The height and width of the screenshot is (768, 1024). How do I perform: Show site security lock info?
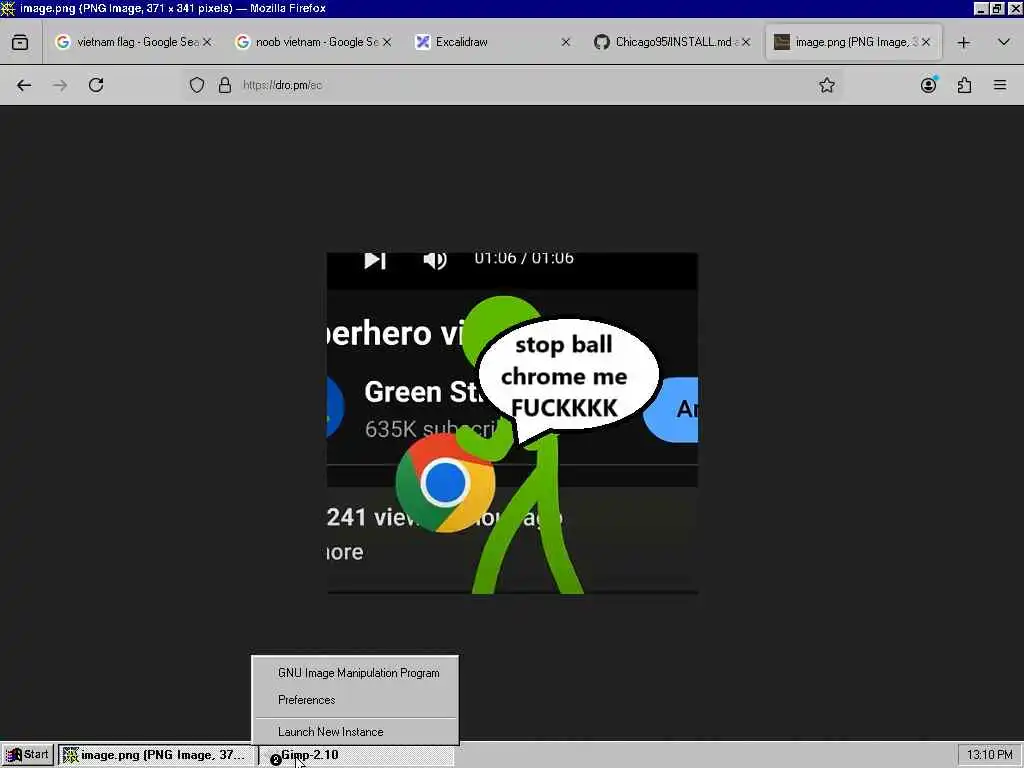225,85
